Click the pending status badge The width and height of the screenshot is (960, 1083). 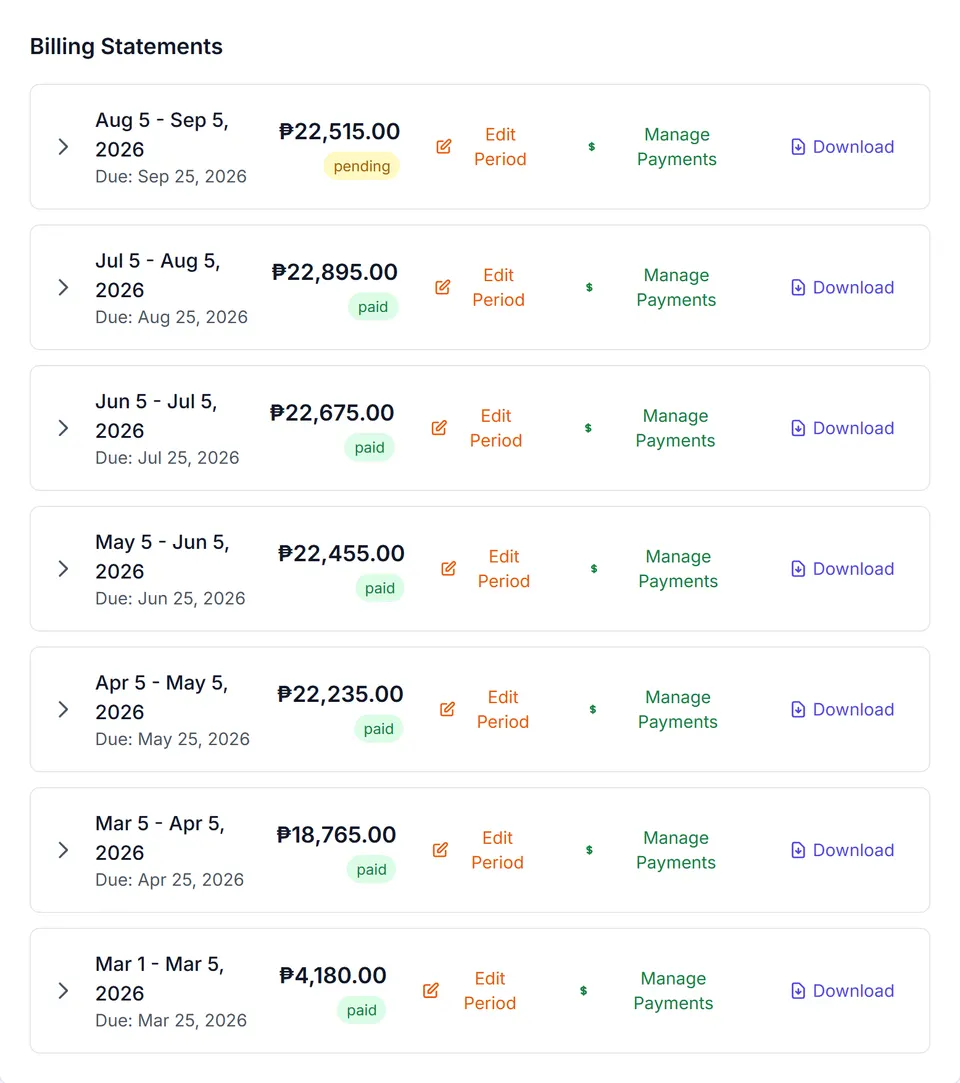362,166
